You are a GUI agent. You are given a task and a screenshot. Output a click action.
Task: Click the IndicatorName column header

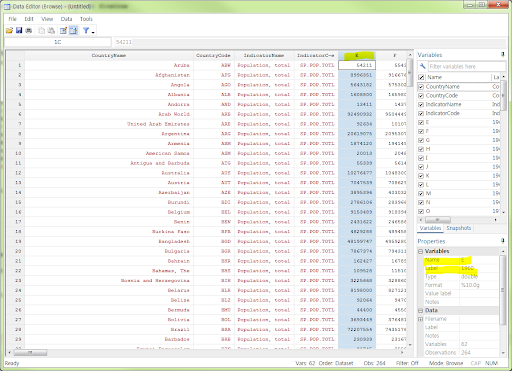coord(264,55)
